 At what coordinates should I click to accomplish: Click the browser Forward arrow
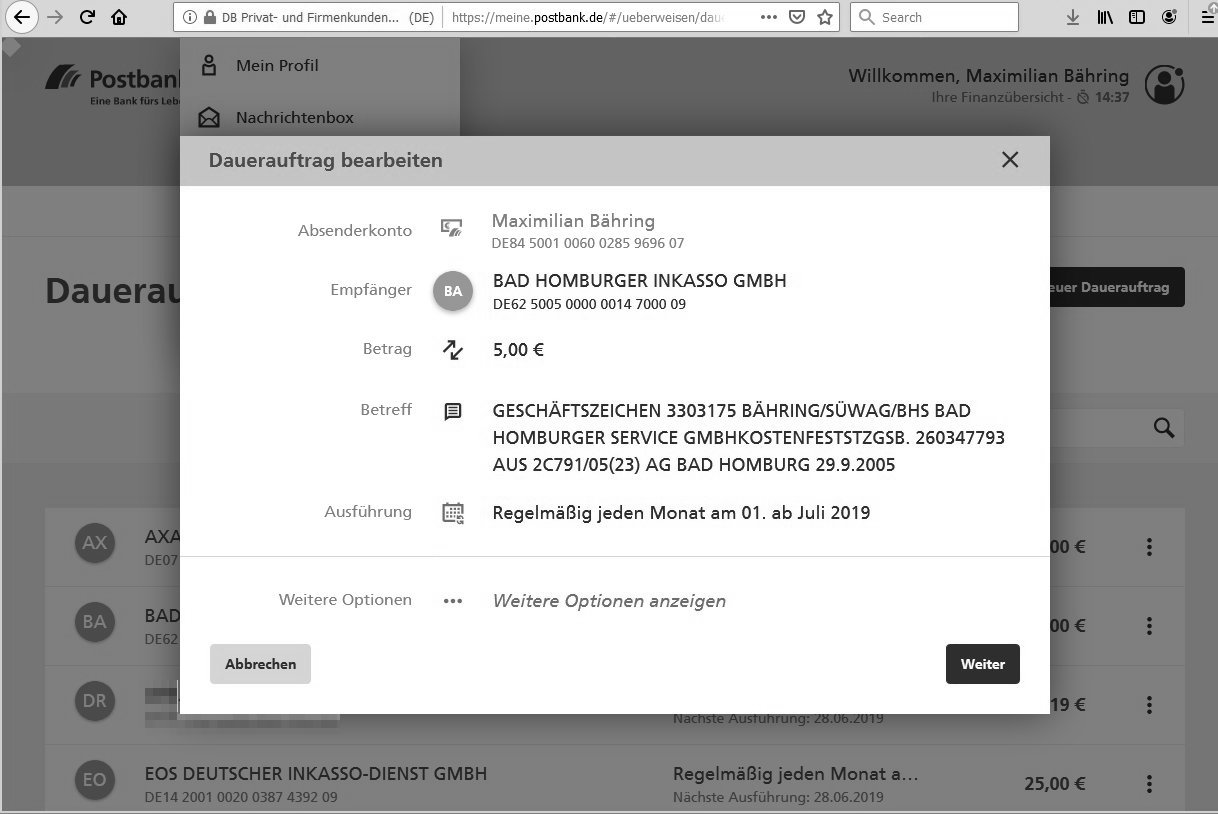pos(55,17)
